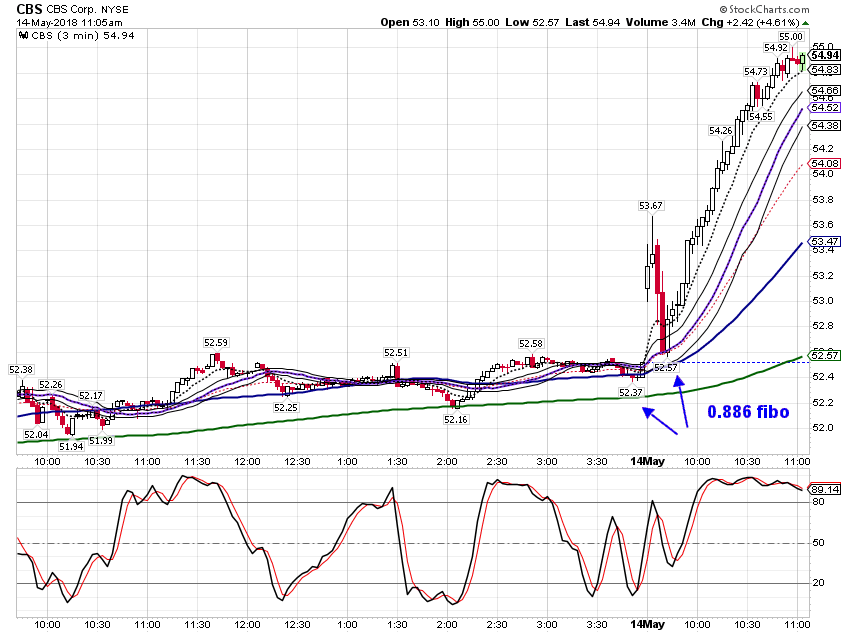Click the 54.83 moving average tag
The width and height of the screenshot is (850, 633).
[x=825, y=69]
